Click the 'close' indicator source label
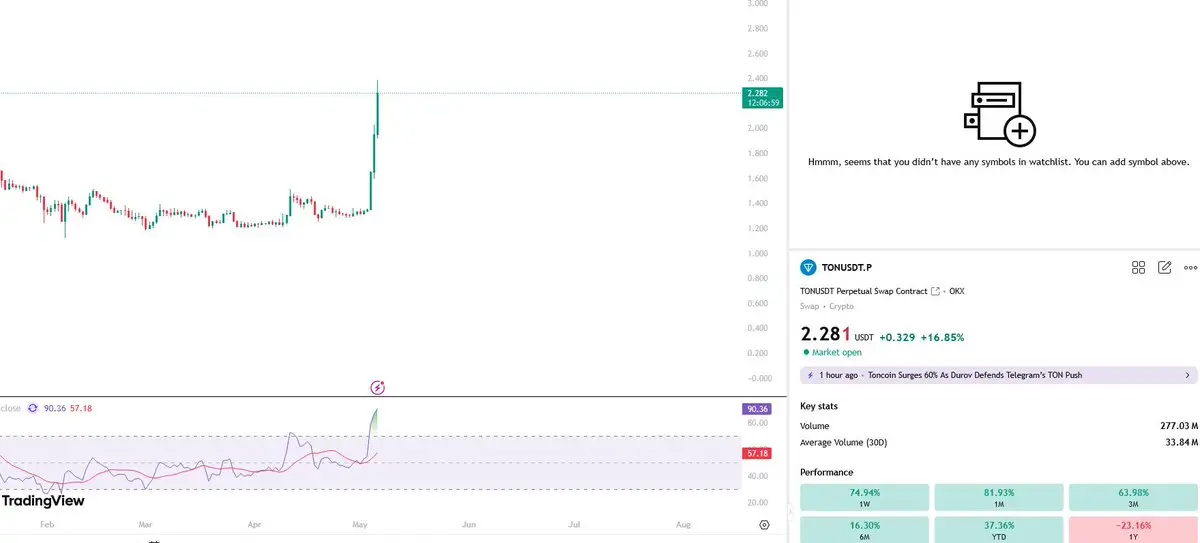The width and height of the screenshot is (1200, 543). pyautogui.click(x=11, y=408)
